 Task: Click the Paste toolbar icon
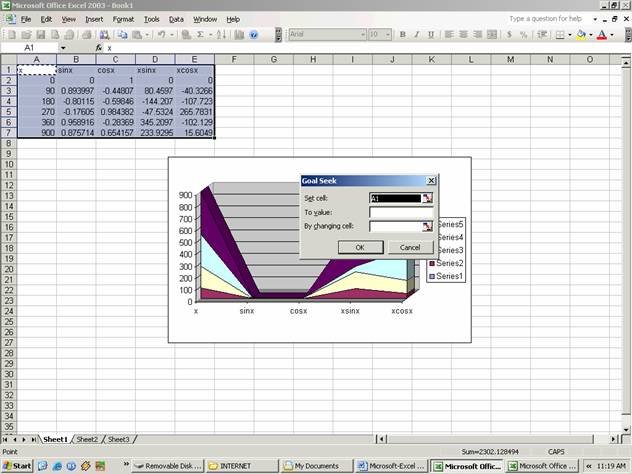[137, 35]
